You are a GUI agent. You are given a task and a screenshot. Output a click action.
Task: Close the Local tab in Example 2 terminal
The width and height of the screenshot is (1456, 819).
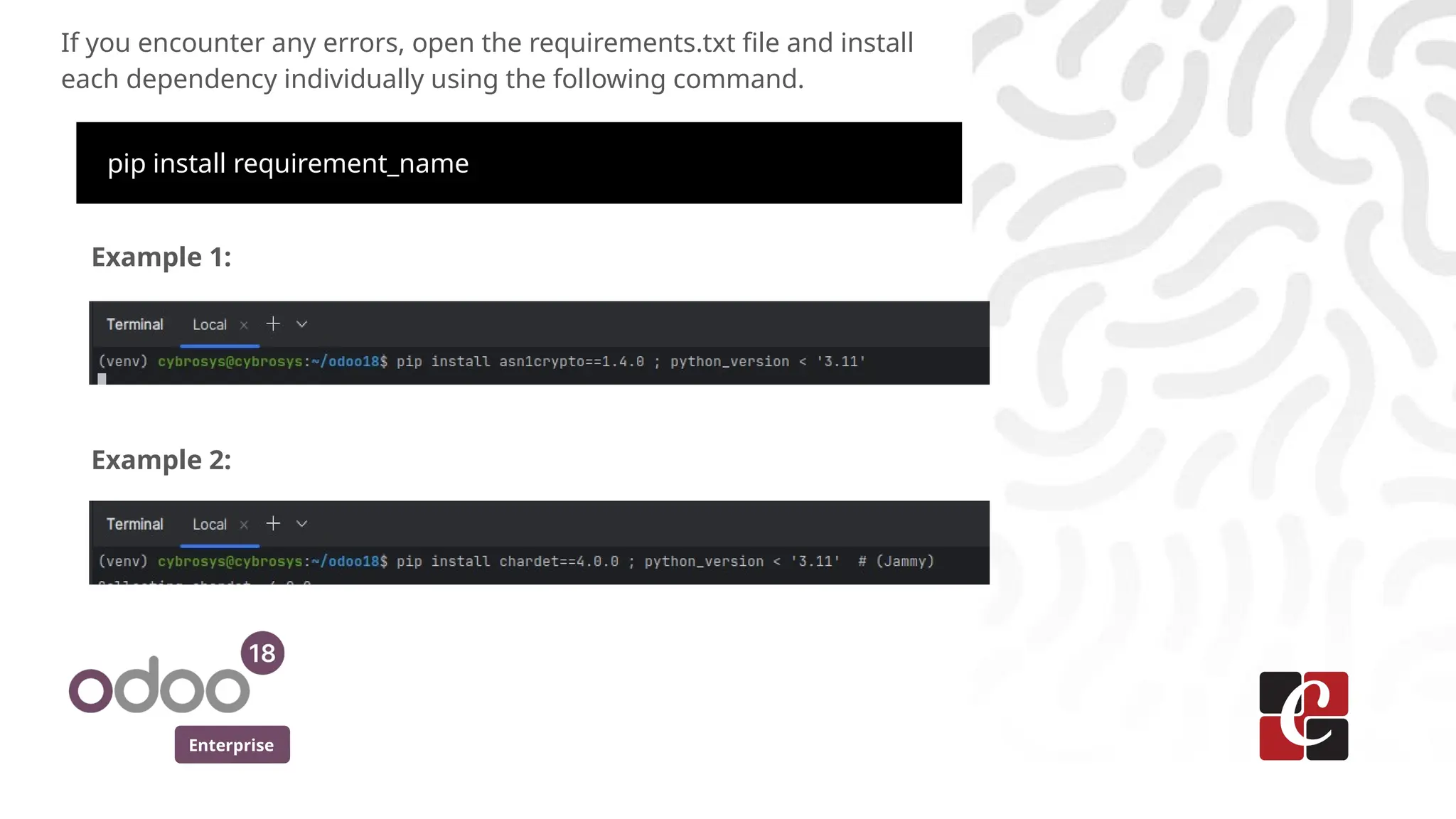pyautogui.click(x=244, y=525)
